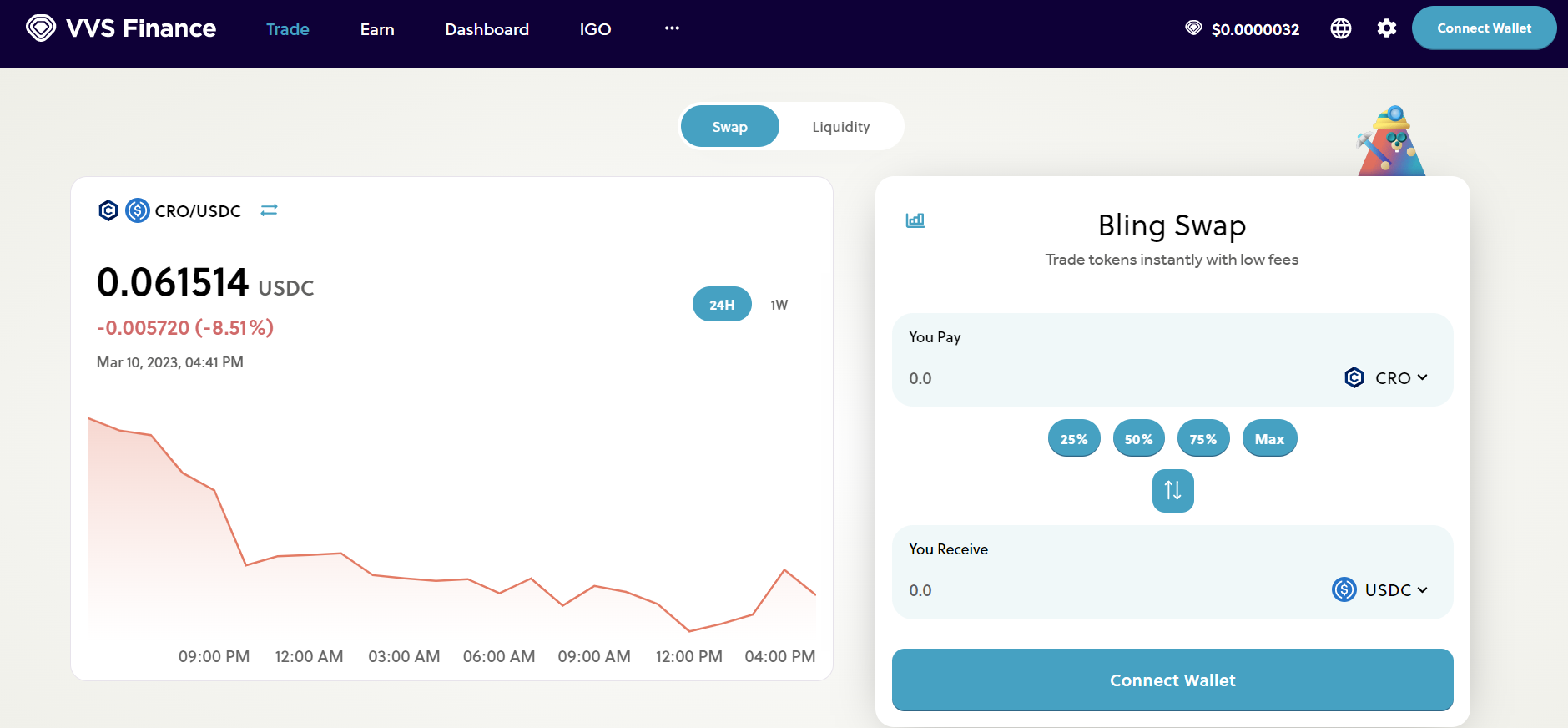Screen dimensions: 1568x728
Task: Select the 1W chart range
Action: (x=779, y=305)
